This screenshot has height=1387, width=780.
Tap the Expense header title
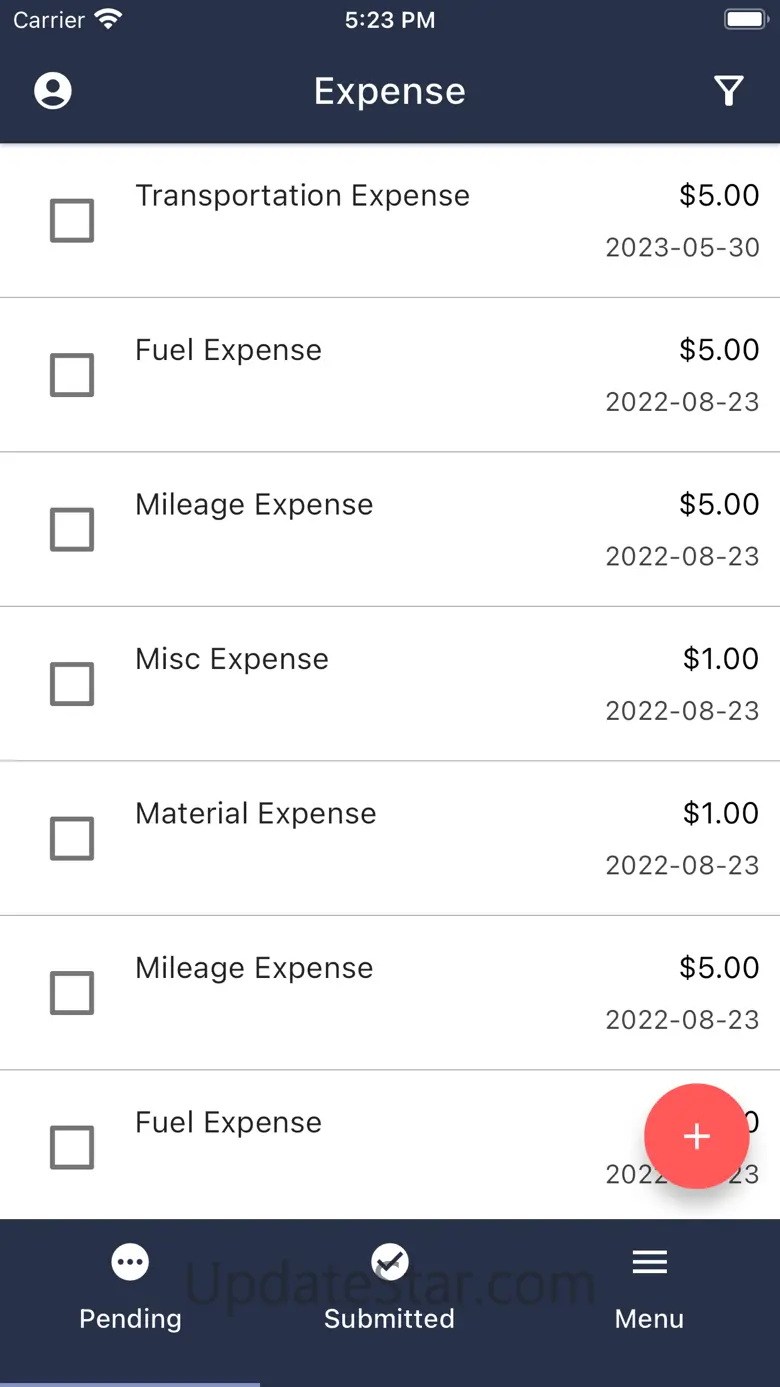tap(390, 91)
